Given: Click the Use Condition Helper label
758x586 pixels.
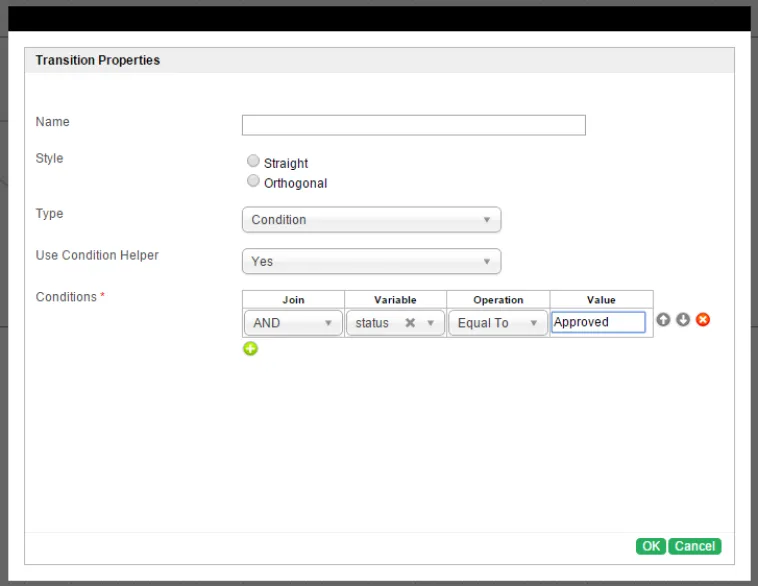Looking at the screenshot, I should point(97,255).
